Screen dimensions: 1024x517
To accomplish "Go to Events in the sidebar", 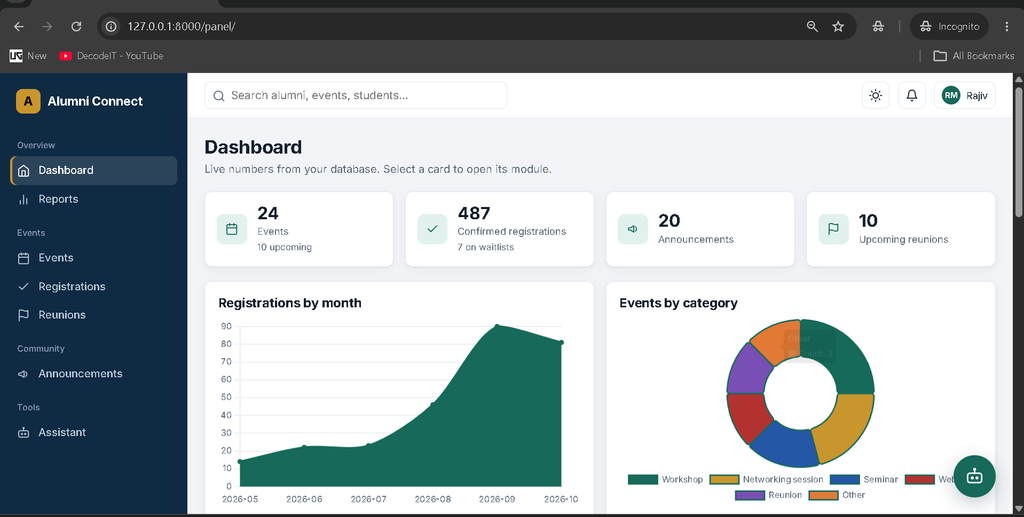I will coord(94,258).
